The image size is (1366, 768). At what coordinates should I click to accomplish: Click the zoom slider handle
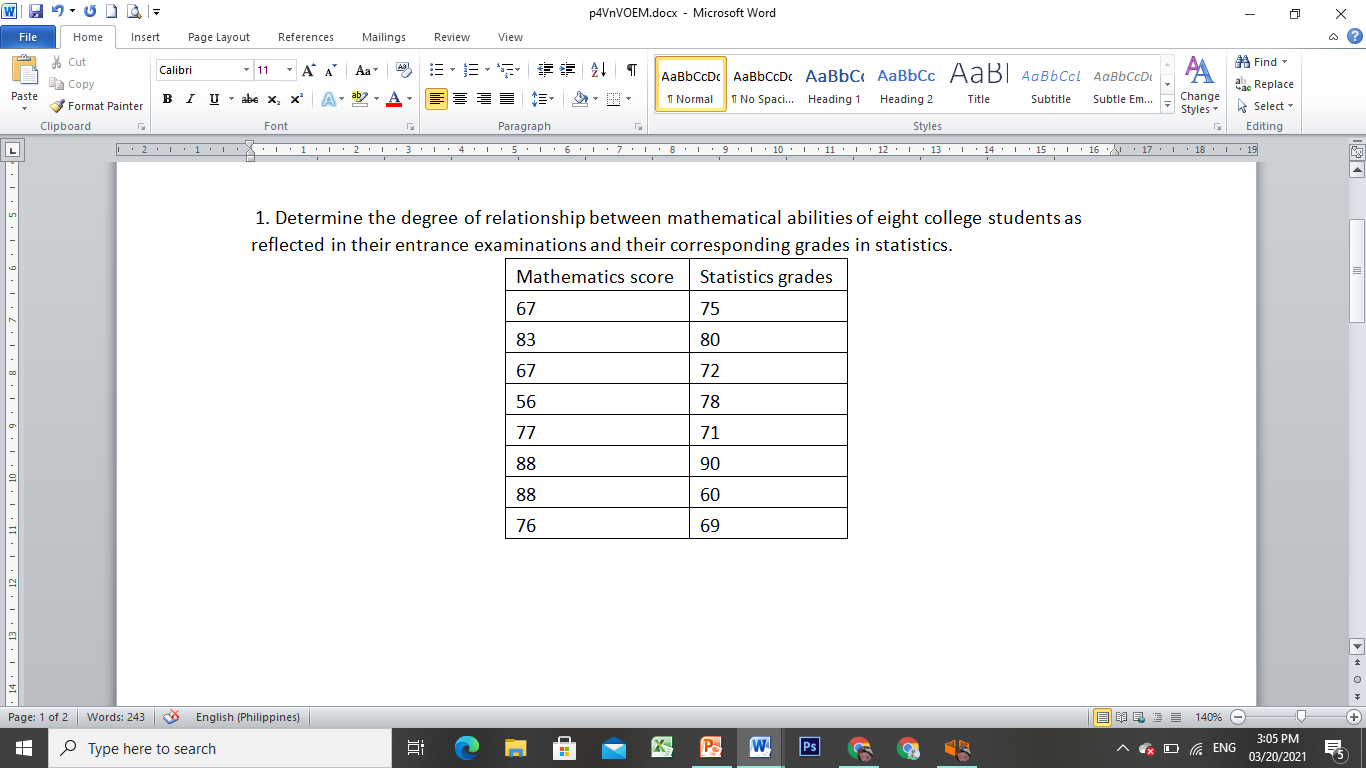[1301, 717]
